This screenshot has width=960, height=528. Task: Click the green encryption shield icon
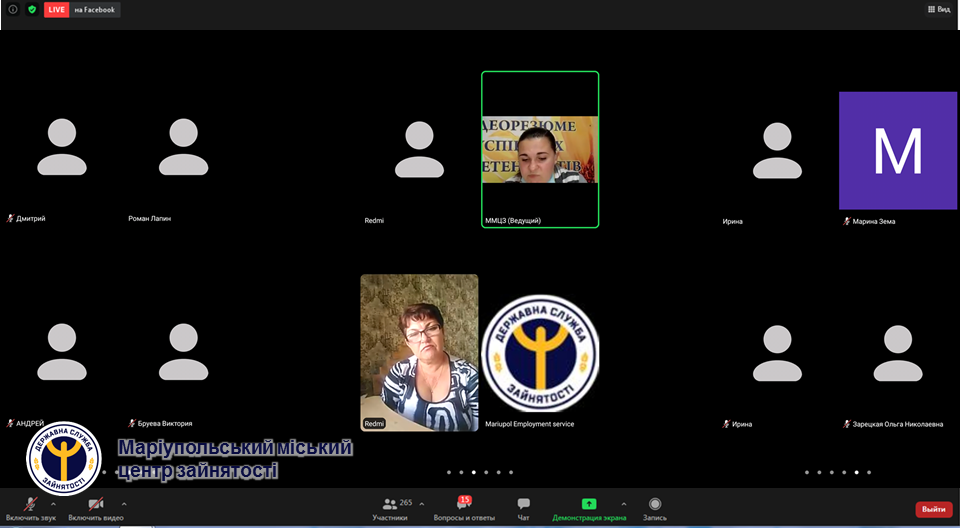tap(32, 9)
